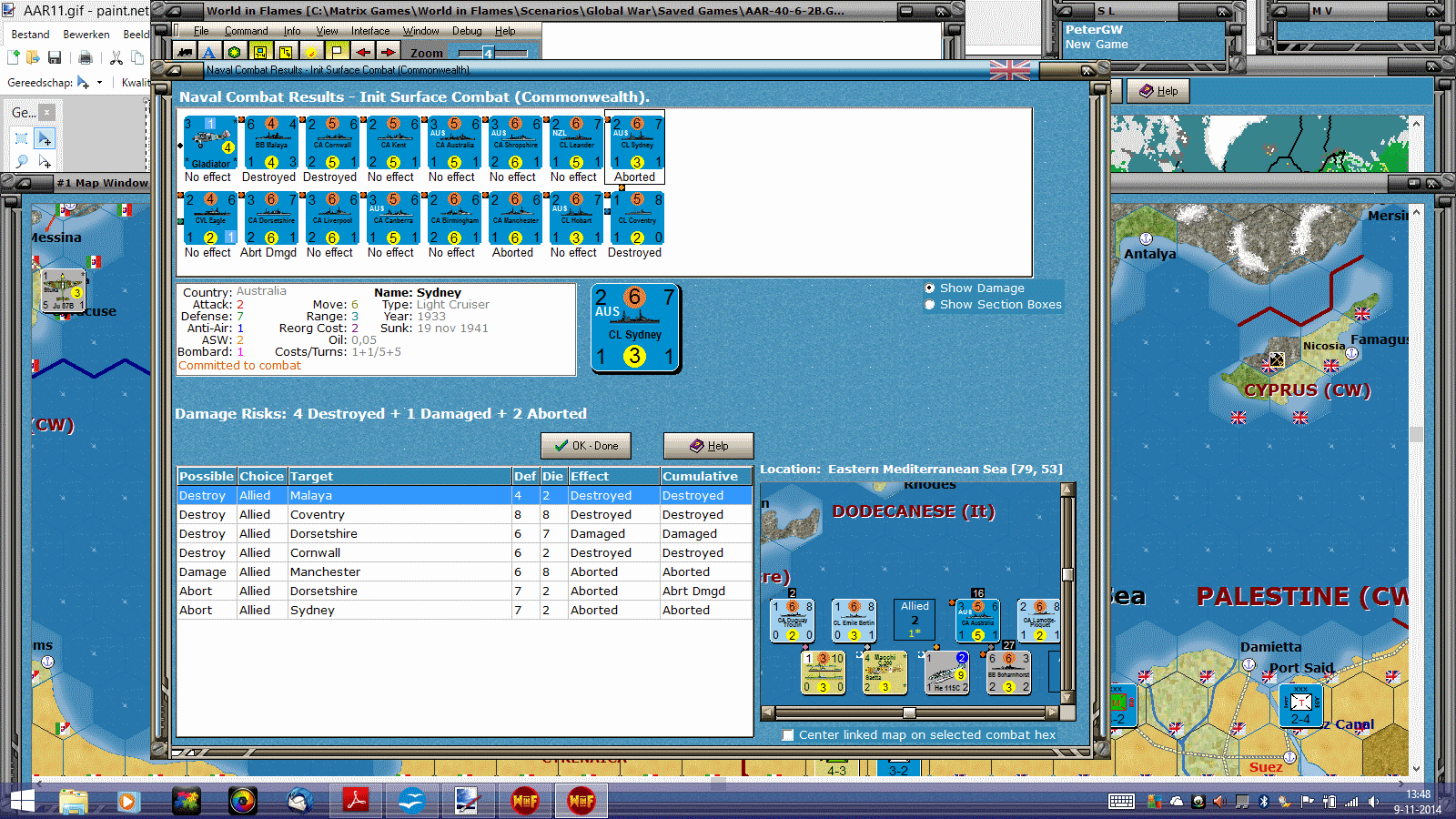Click the blue letter A toolbar icon
Image resolution: width=1456 pixels, height=819 pixels.
pos(209,53)
